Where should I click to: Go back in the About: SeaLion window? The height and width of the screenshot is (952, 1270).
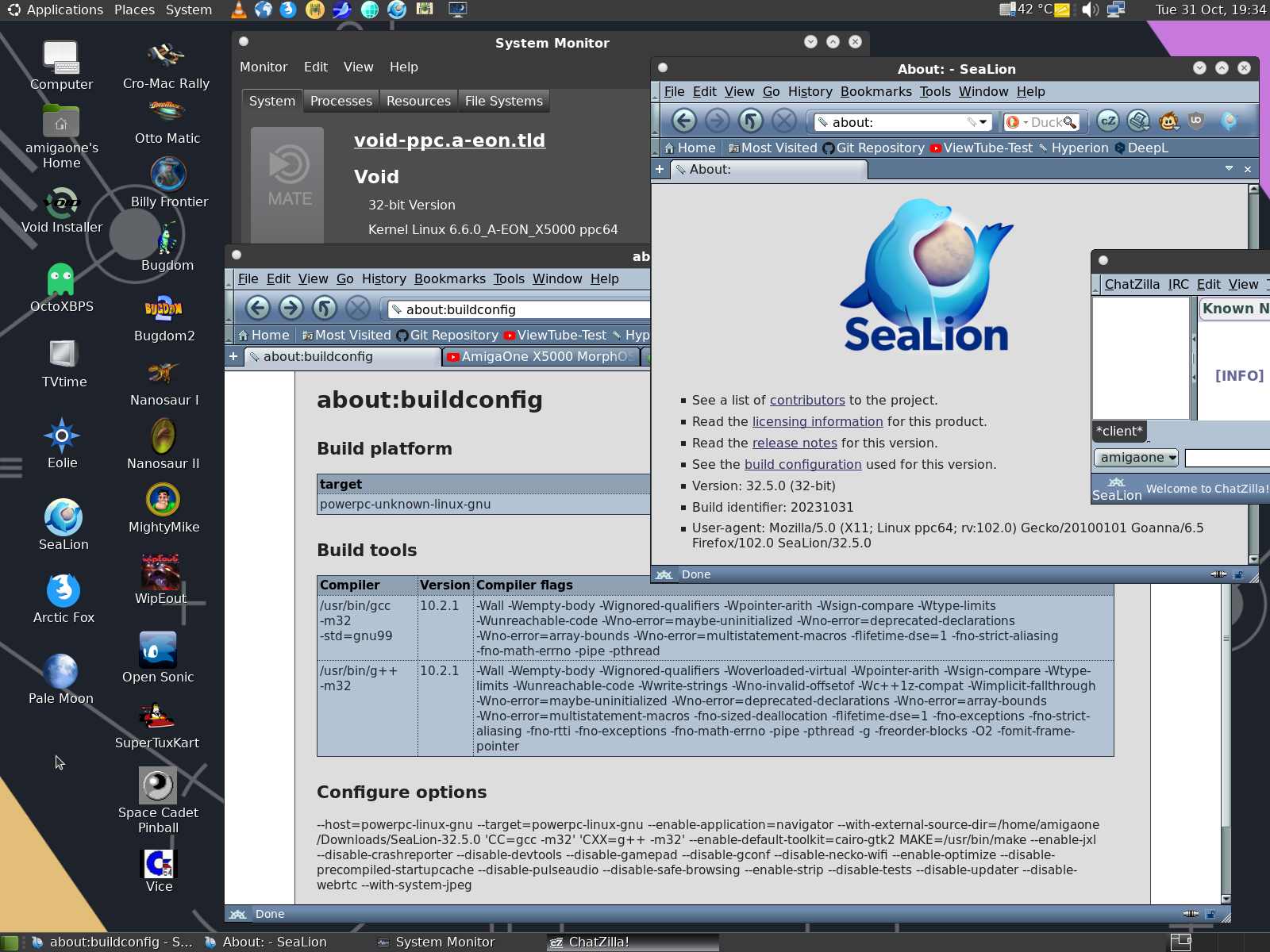click(x=684, y=121)
